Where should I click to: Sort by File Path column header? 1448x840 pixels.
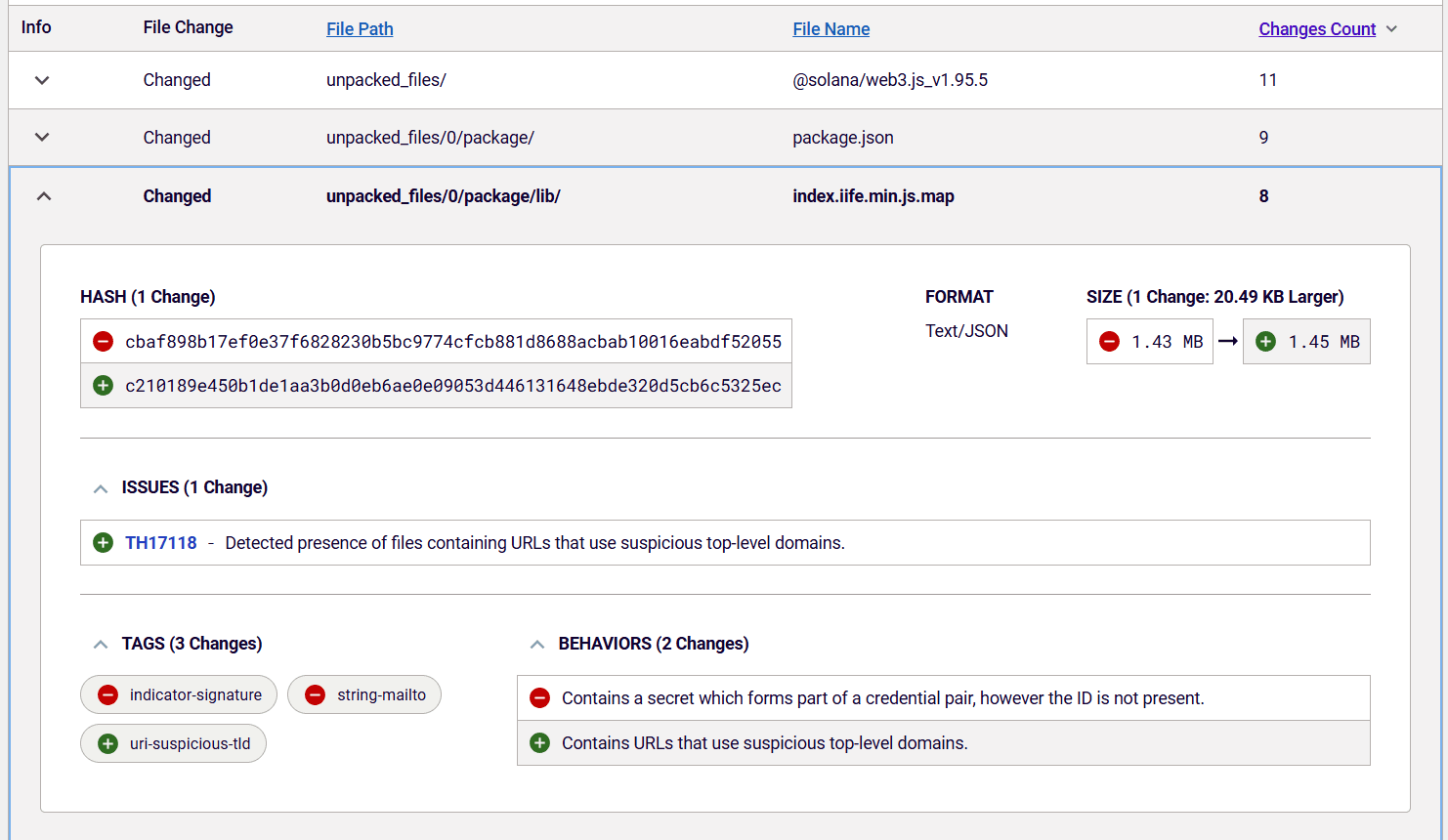(x=360, y=29)
